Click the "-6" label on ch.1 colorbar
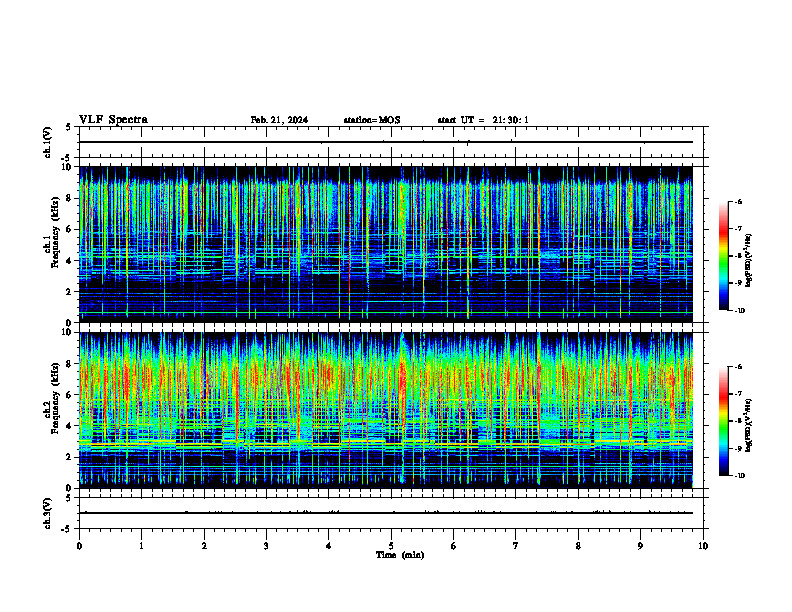This screenshot has width=792, height=612. (739, 202)
